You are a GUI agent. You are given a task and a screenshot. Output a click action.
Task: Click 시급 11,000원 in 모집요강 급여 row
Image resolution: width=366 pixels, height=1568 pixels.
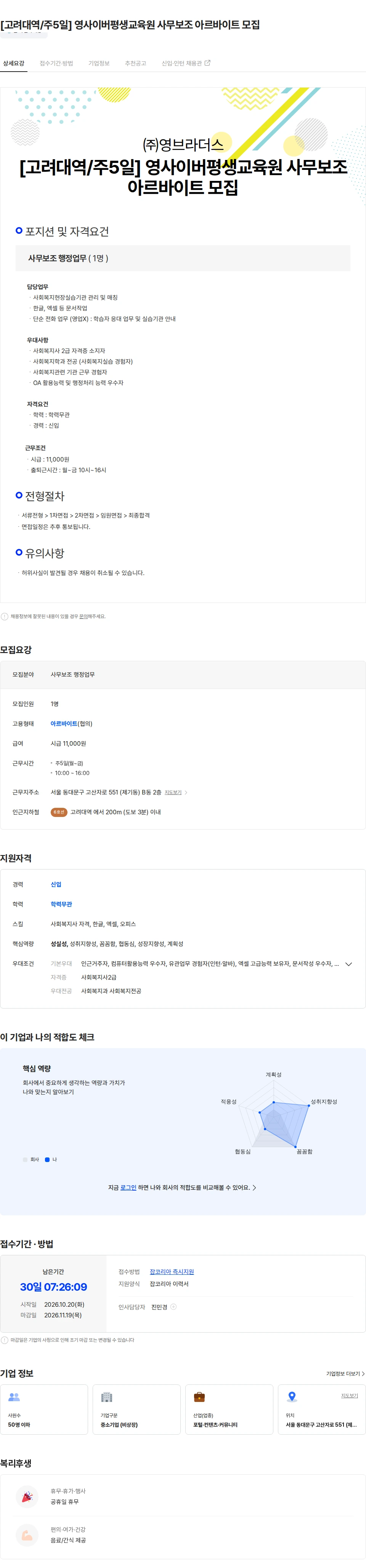(x=68, y=743)
